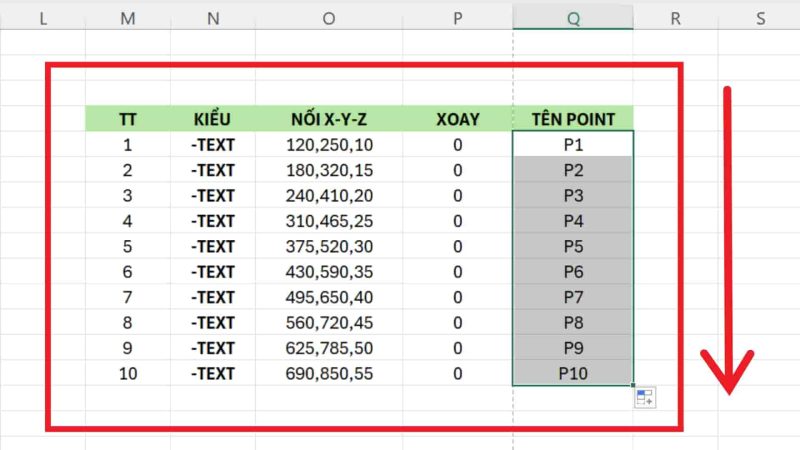800x450 pixels.
Task: Select cell containing P10
Action: tap(573, 373)
